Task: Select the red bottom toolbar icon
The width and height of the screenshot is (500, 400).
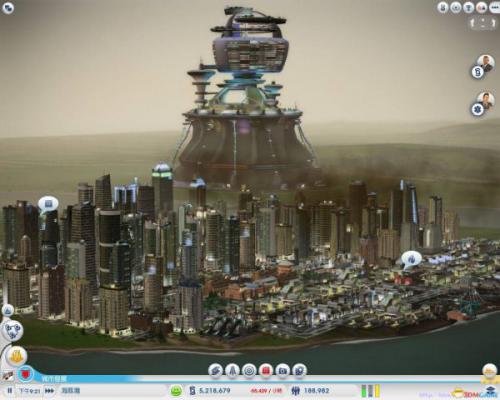Action: [x=266, y=370]
